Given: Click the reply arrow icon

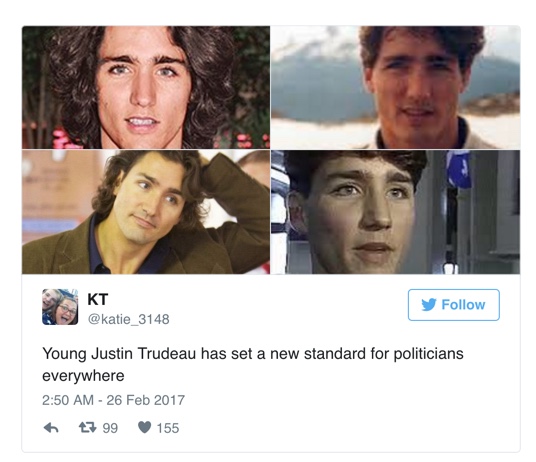Looking at the screenshot, I should [51, 427].
